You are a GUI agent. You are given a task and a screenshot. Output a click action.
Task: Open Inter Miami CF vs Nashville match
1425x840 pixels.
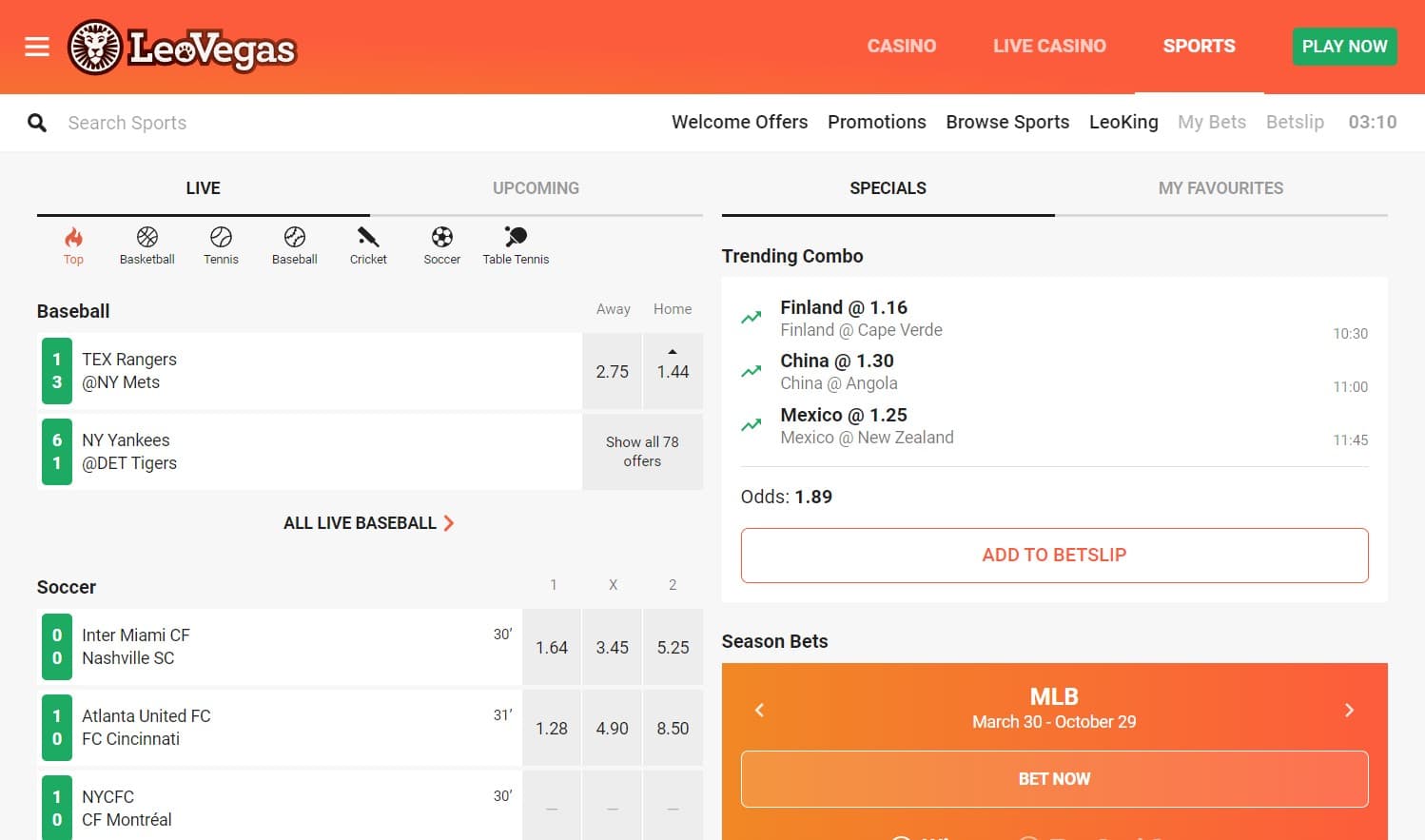280,647
